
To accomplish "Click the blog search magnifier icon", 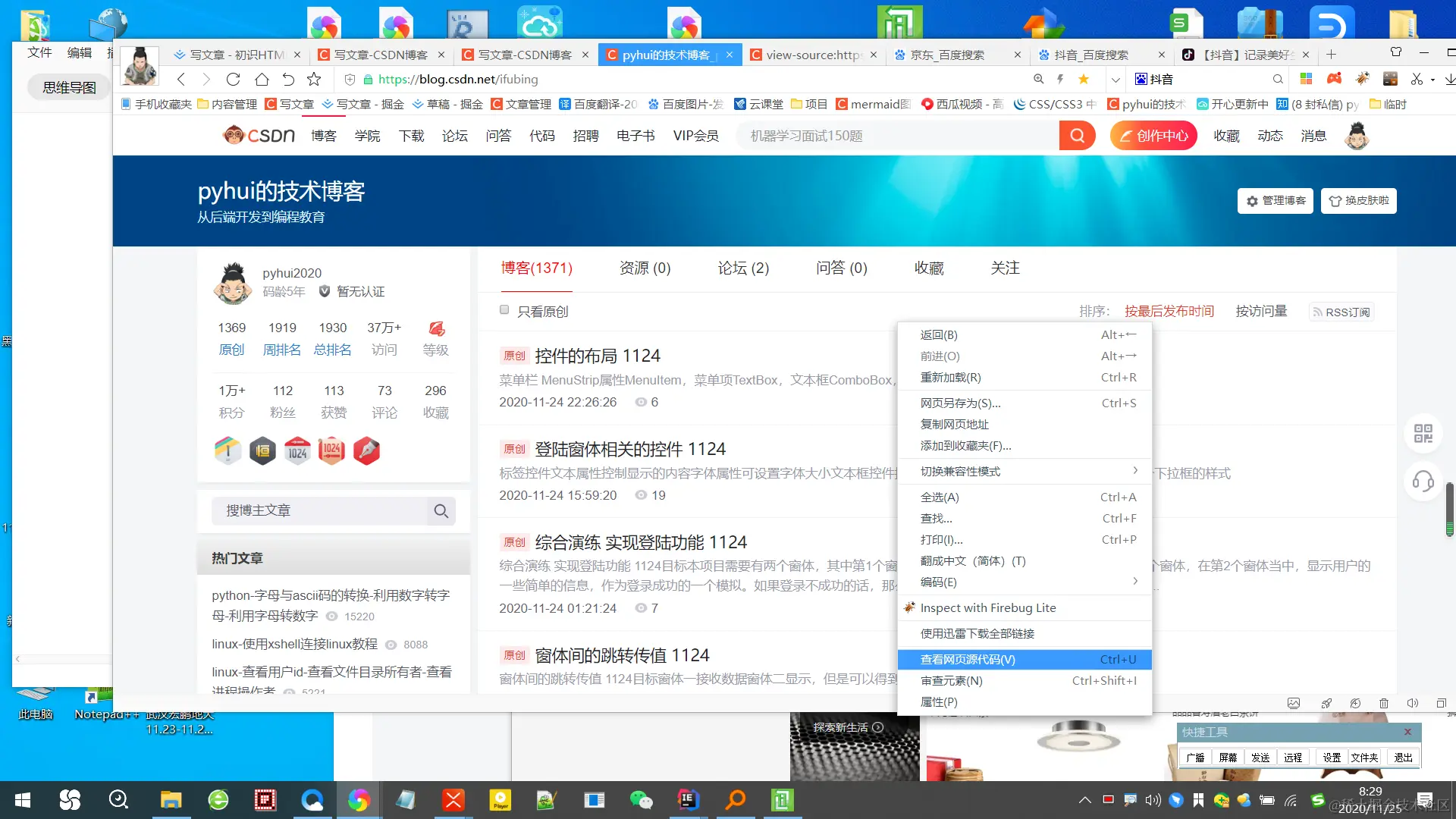I will pyautogui.click(x=441, y=511).
